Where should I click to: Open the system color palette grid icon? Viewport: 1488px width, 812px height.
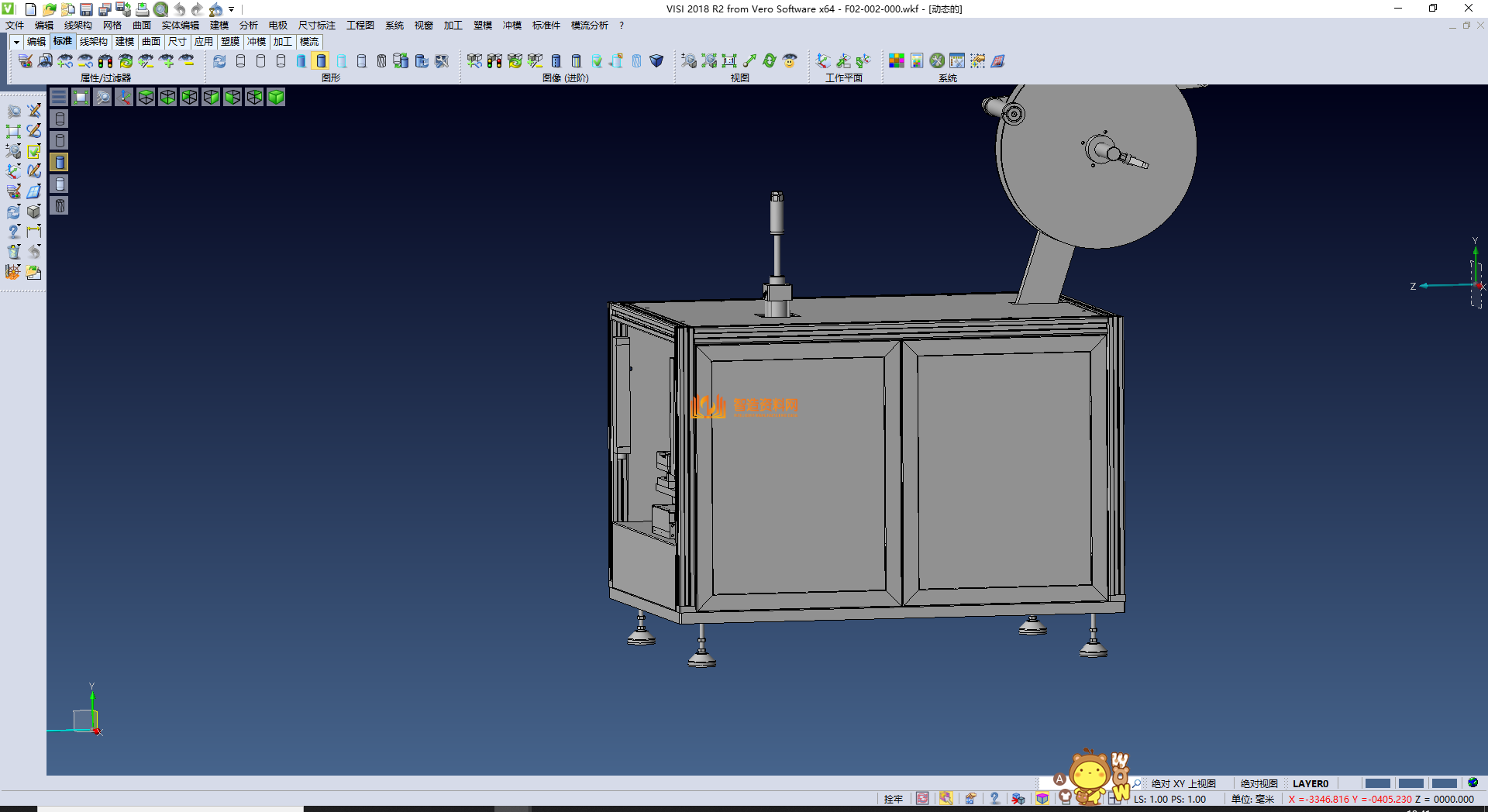pos(897,60)
